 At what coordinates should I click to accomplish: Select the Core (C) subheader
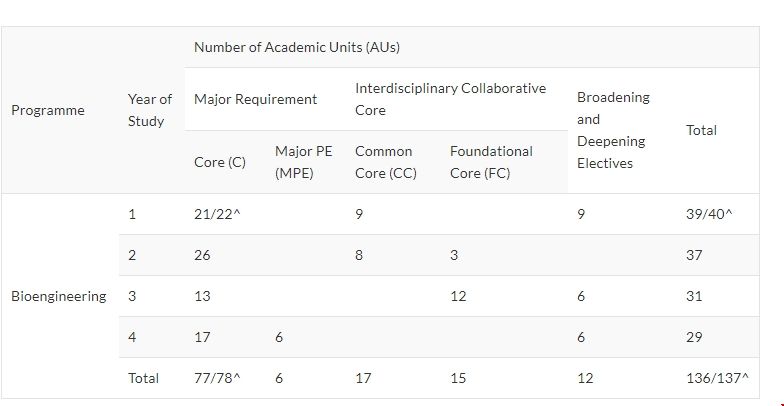pos(220,162)
